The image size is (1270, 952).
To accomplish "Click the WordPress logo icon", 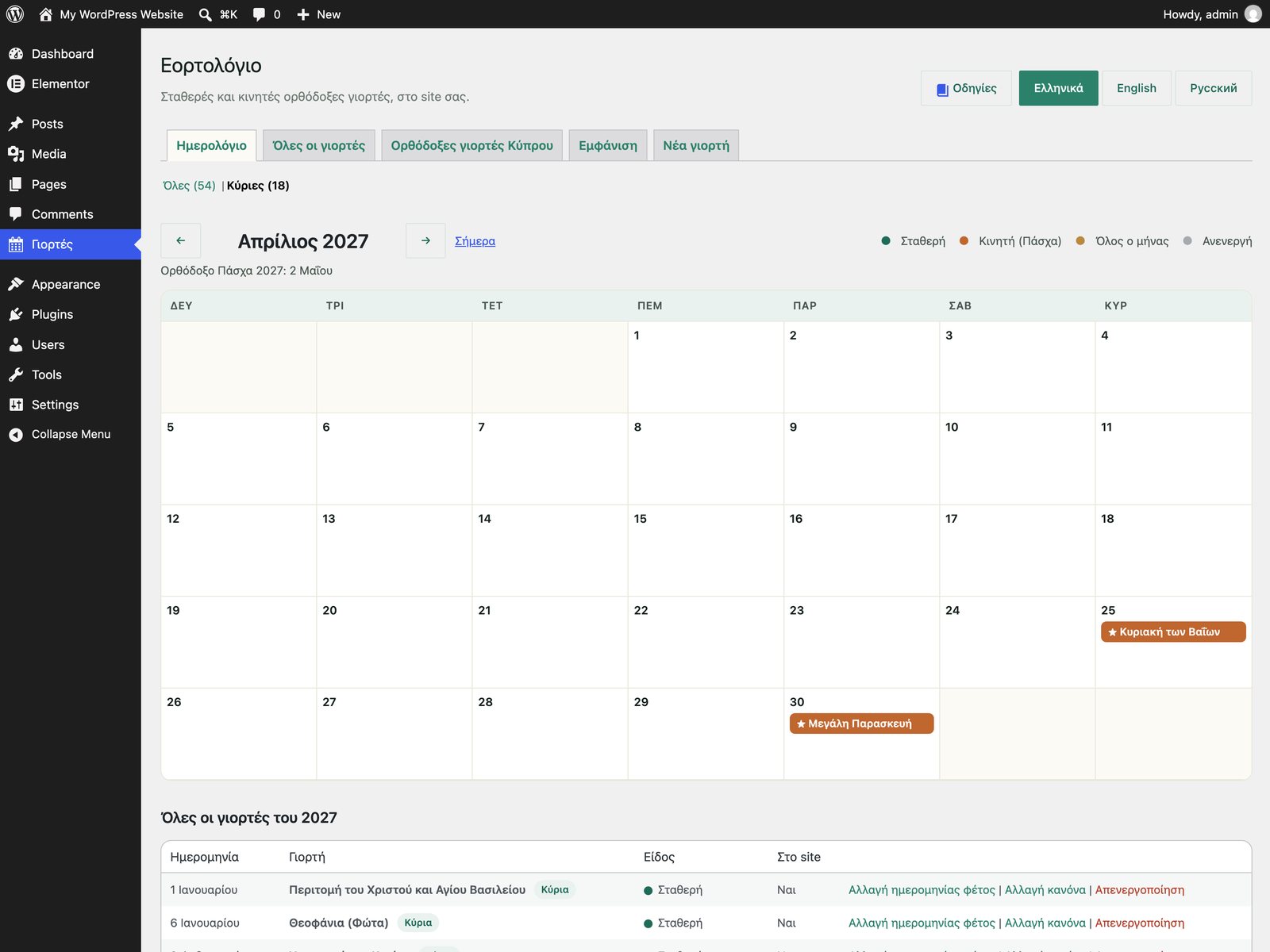I will coord(15,14).
